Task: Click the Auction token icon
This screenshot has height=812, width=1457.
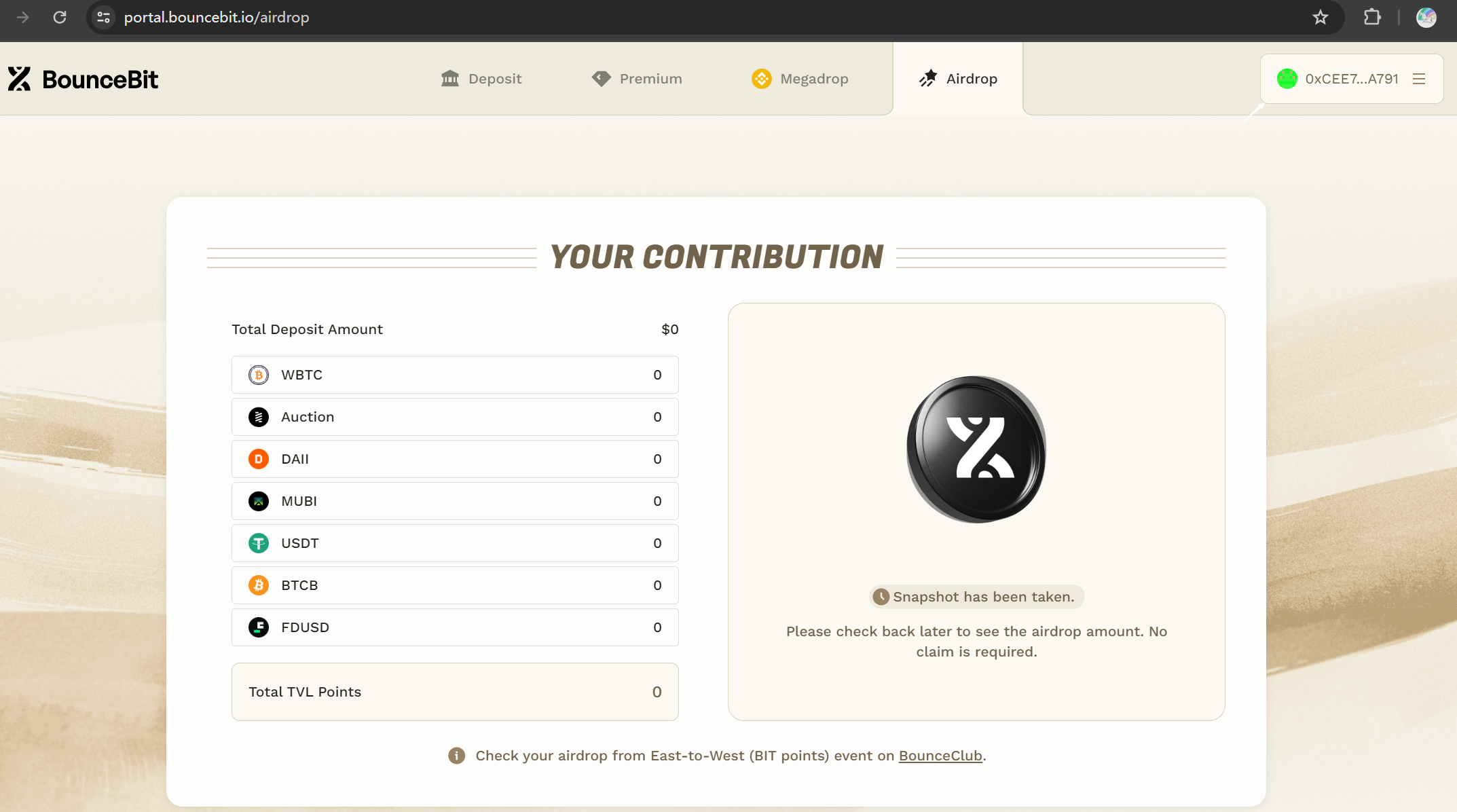Action: 259,417
